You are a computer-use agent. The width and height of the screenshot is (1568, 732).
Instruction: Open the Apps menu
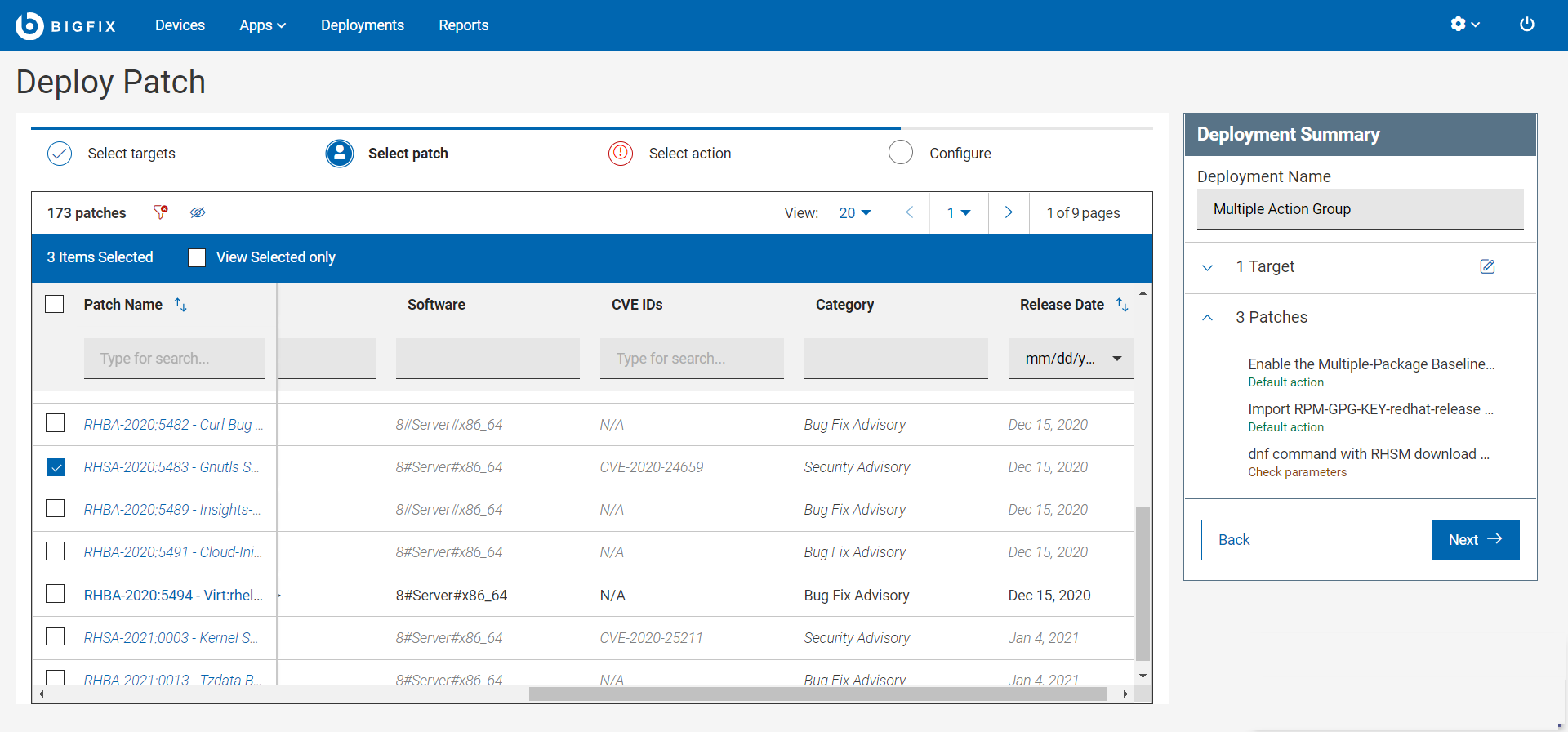coord(262,25)
